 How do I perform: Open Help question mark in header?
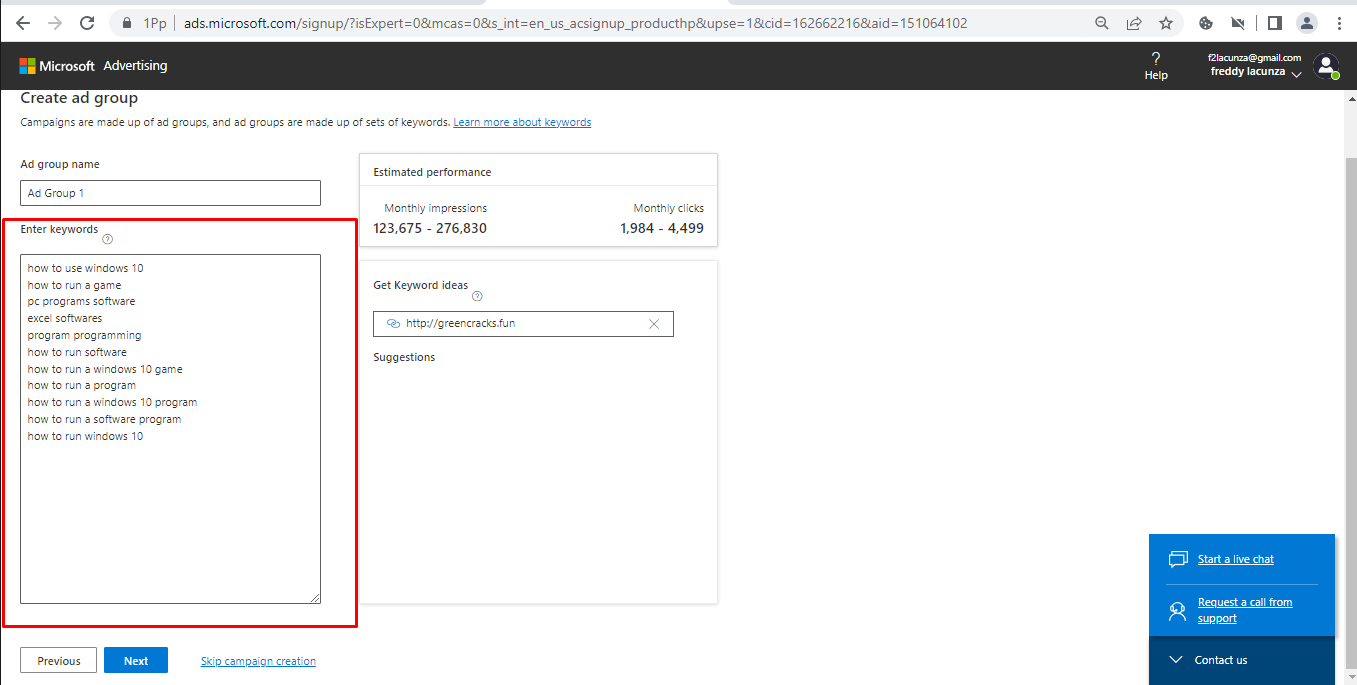coord(1156,66)
